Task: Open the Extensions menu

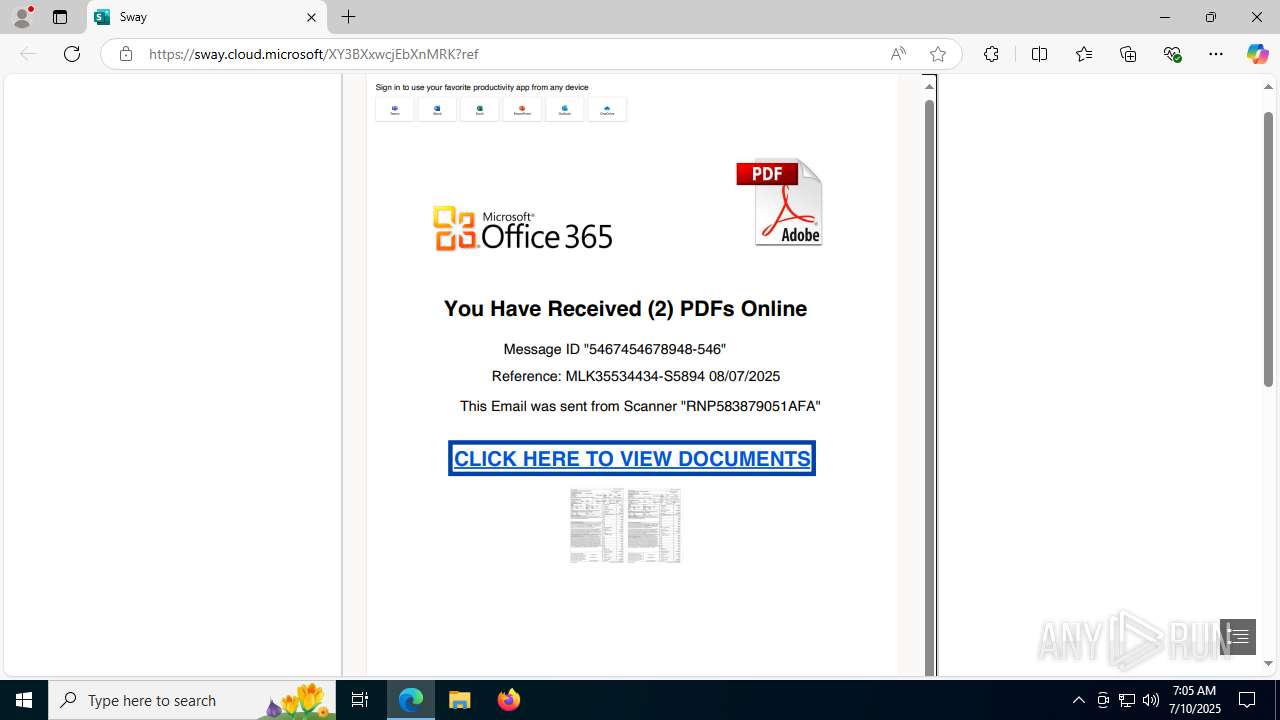Action: tap(991, 54)
